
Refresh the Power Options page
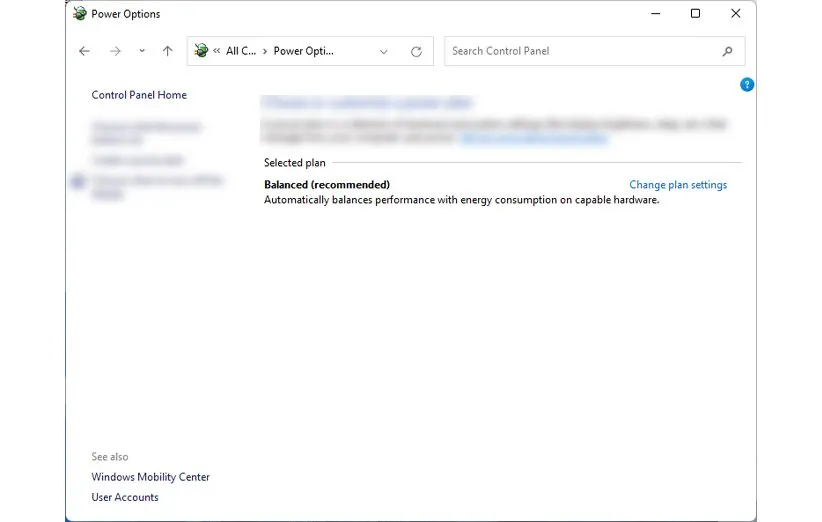[x=416, y=51]
